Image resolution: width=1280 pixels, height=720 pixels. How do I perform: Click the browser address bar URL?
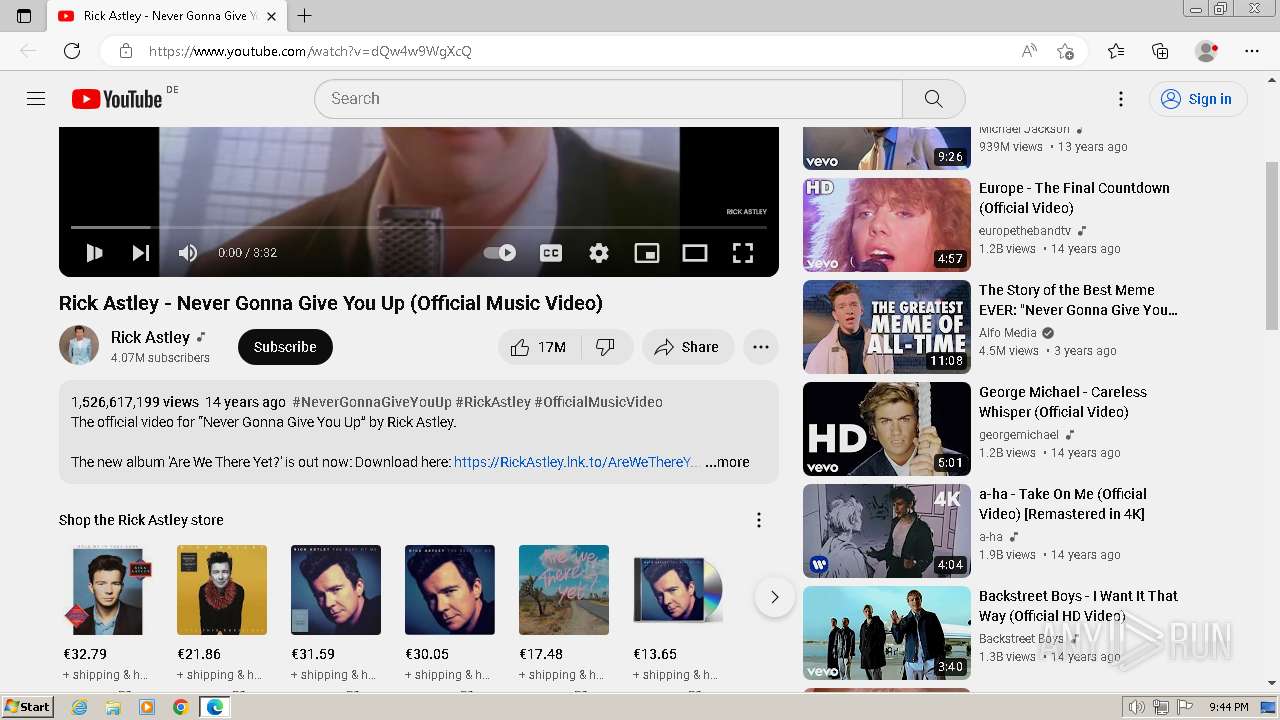point(310,51)
